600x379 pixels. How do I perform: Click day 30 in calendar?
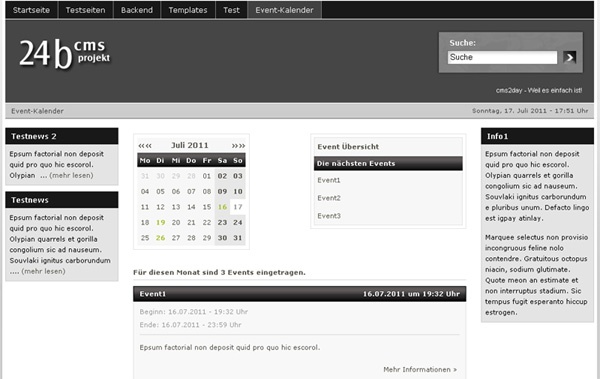(222, 238)
